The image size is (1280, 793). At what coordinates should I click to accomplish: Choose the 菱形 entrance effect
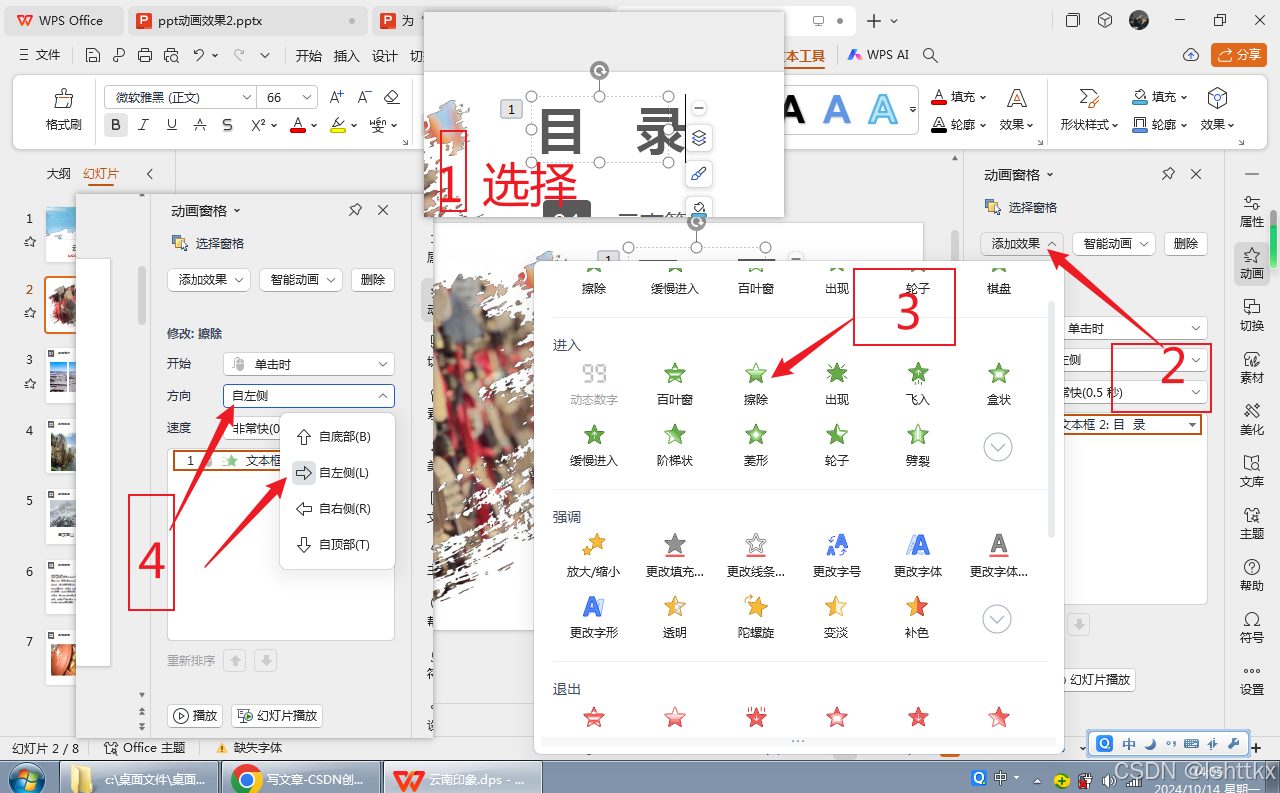[x=756, y=446]
